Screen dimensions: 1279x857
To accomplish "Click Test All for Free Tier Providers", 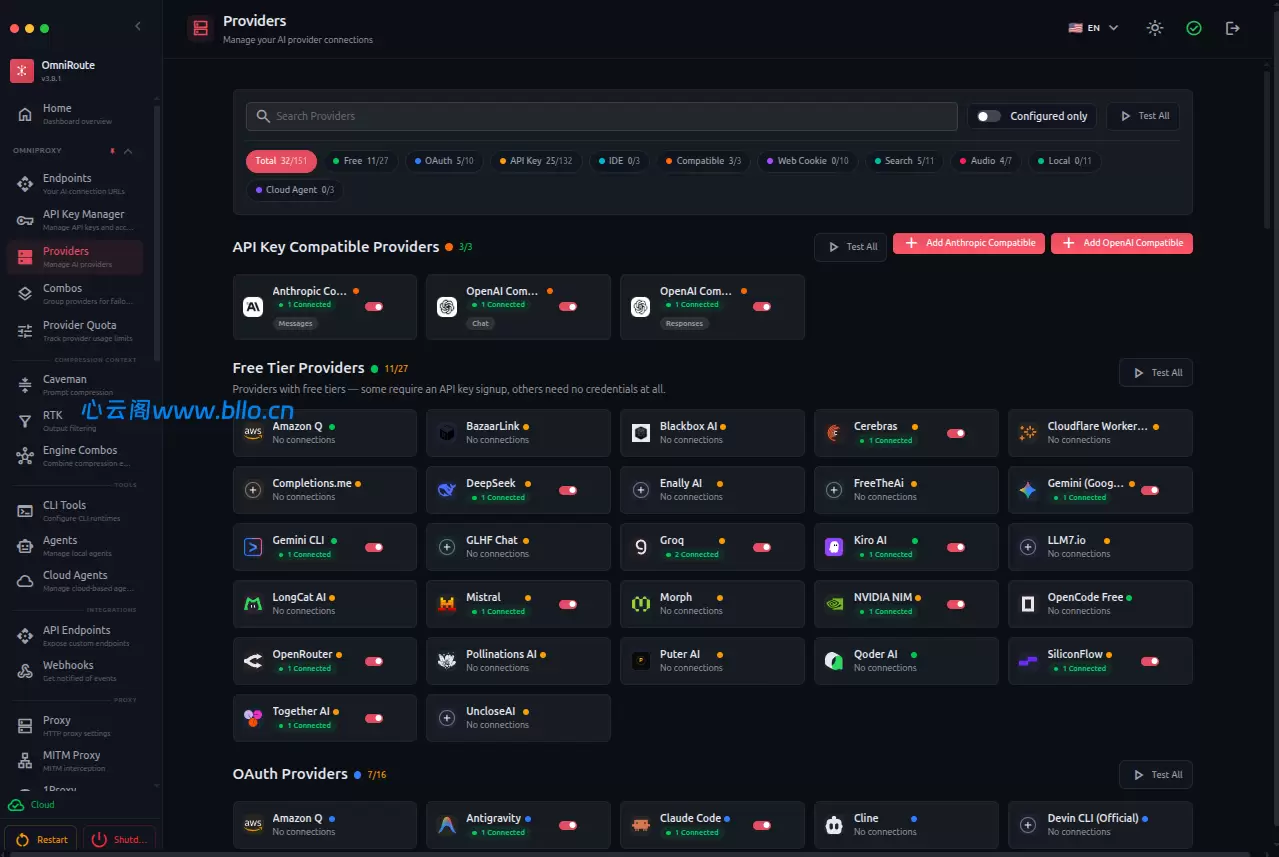I will (x=1156, y=373).
